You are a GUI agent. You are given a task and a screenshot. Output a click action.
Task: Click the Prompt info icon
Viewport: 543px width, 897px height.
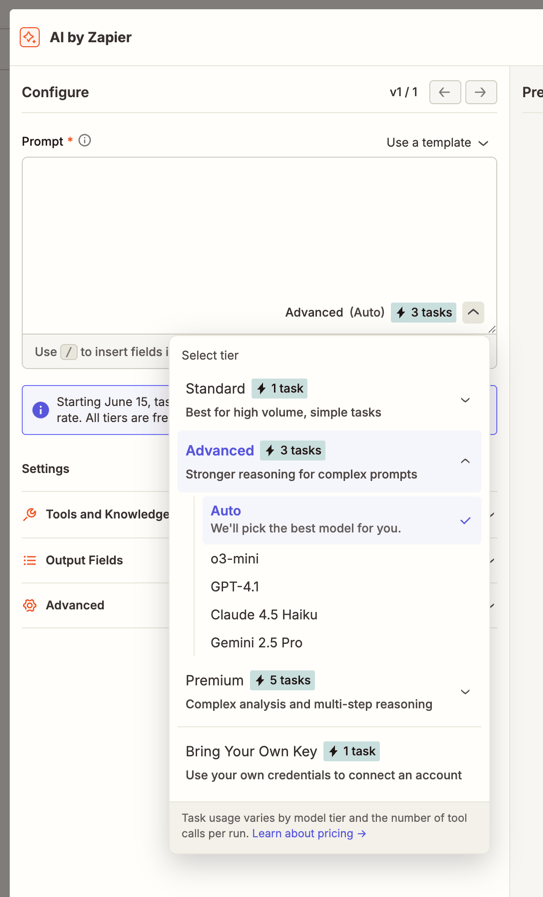[x=85, y=140]
